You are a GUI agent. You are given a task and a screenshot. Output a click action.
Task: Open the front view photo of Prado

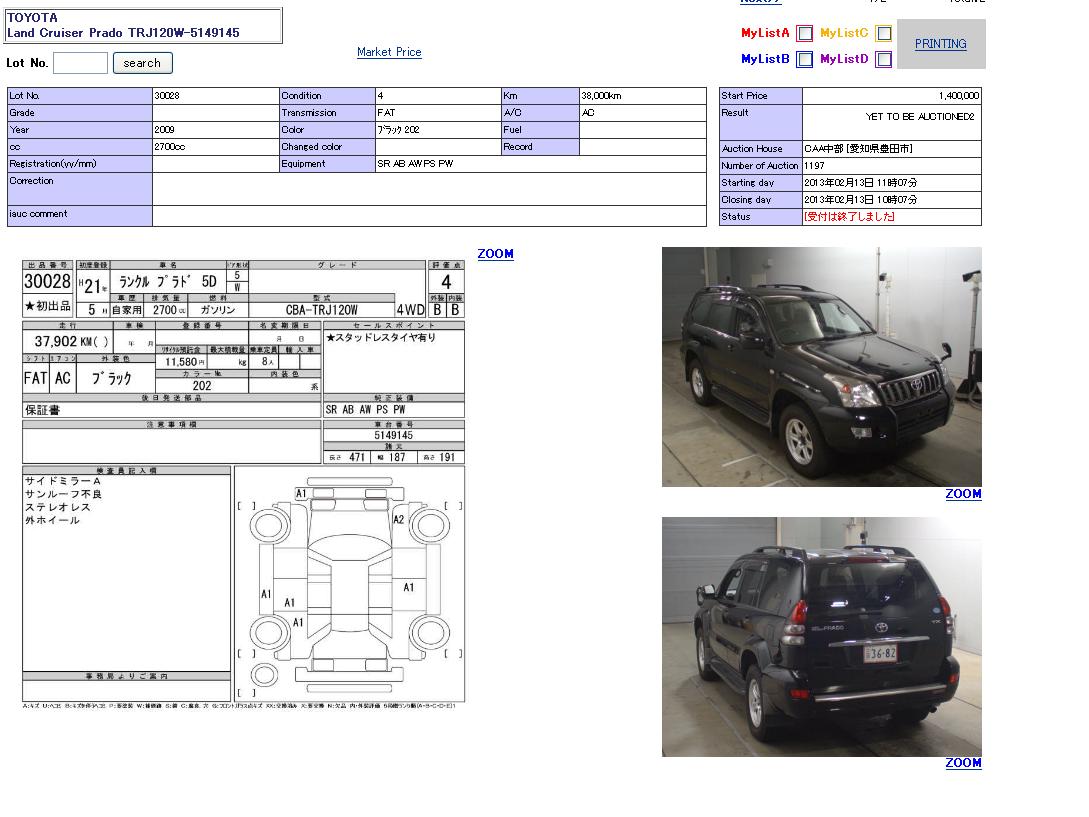(x=821, y=367)
